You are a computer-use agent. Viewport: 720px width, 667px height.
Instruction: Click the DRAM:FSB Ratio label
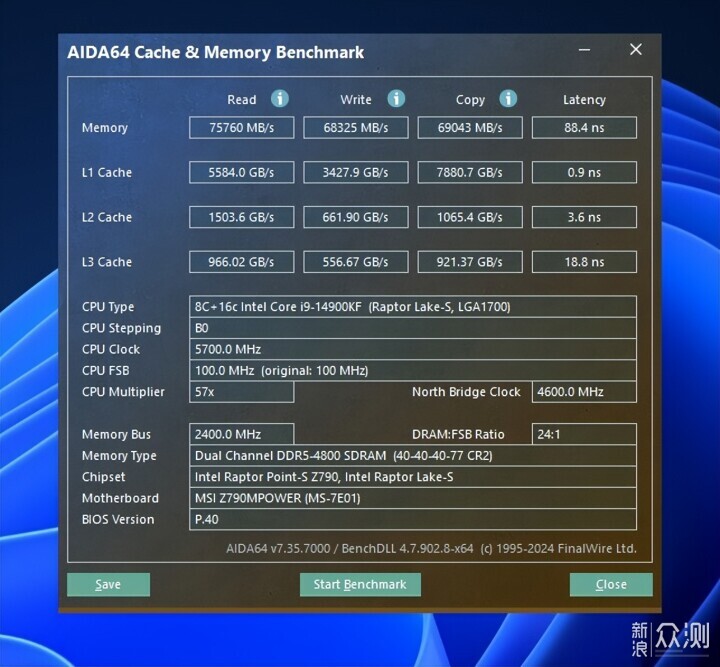click(458, 434)
